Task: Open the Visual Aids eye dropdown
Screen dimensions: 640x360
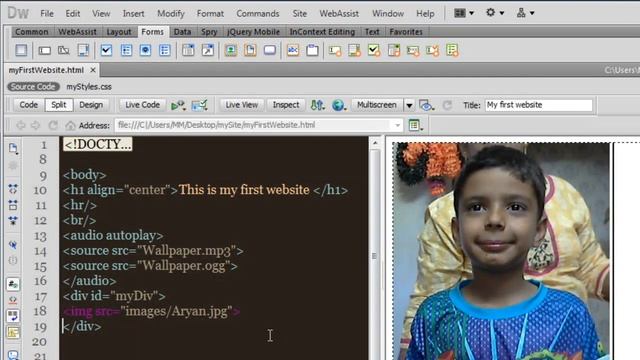Action: click(x=426, y=105)
